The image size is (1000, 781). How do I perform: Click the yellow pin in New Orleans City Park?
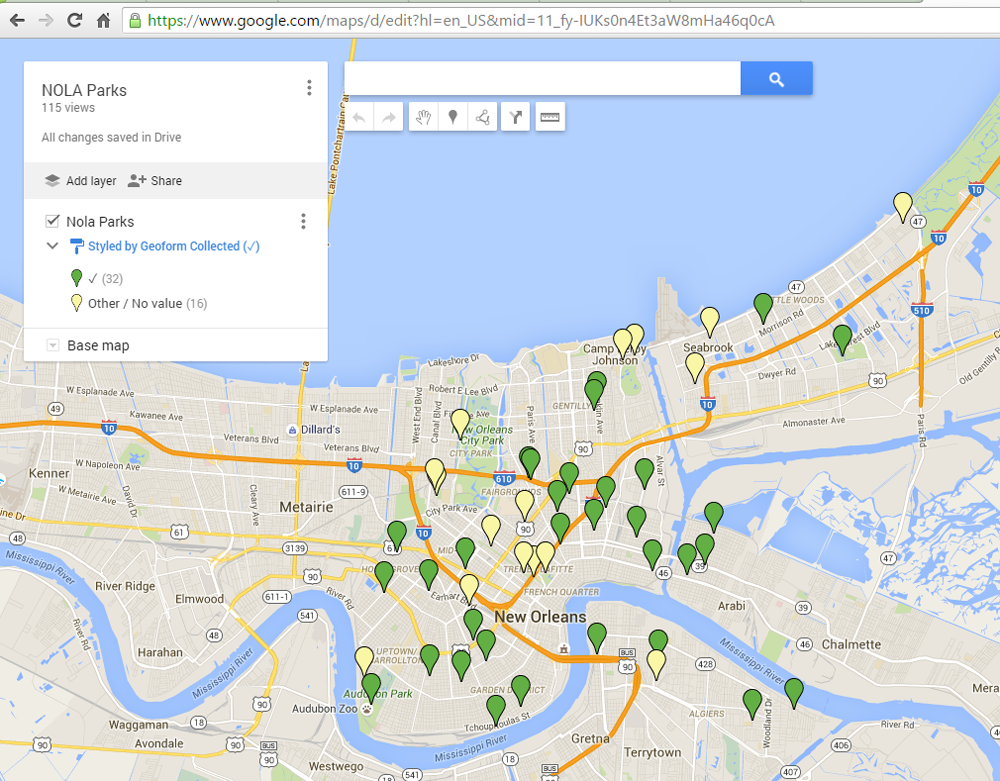coord(460,423)
